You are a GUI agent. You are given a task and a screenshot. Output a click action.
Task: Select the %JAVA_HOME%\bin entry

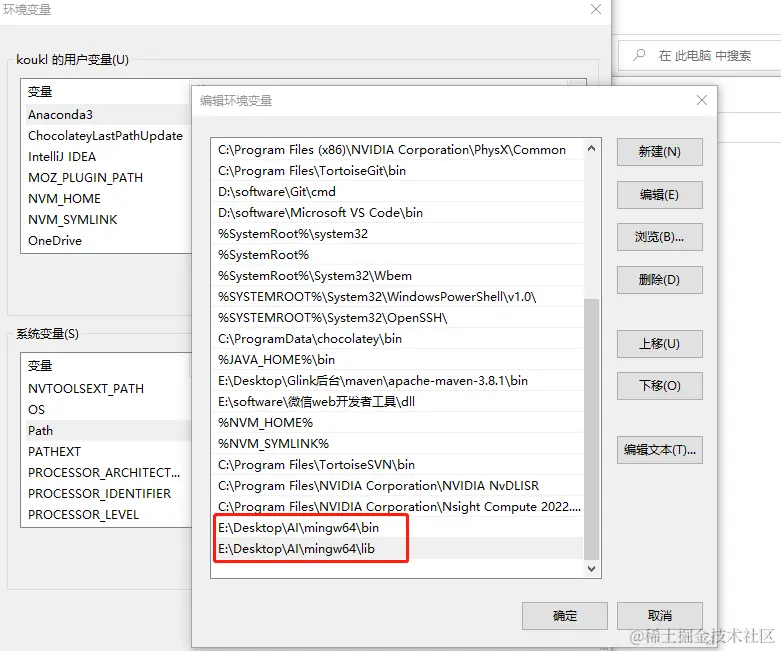397,360
